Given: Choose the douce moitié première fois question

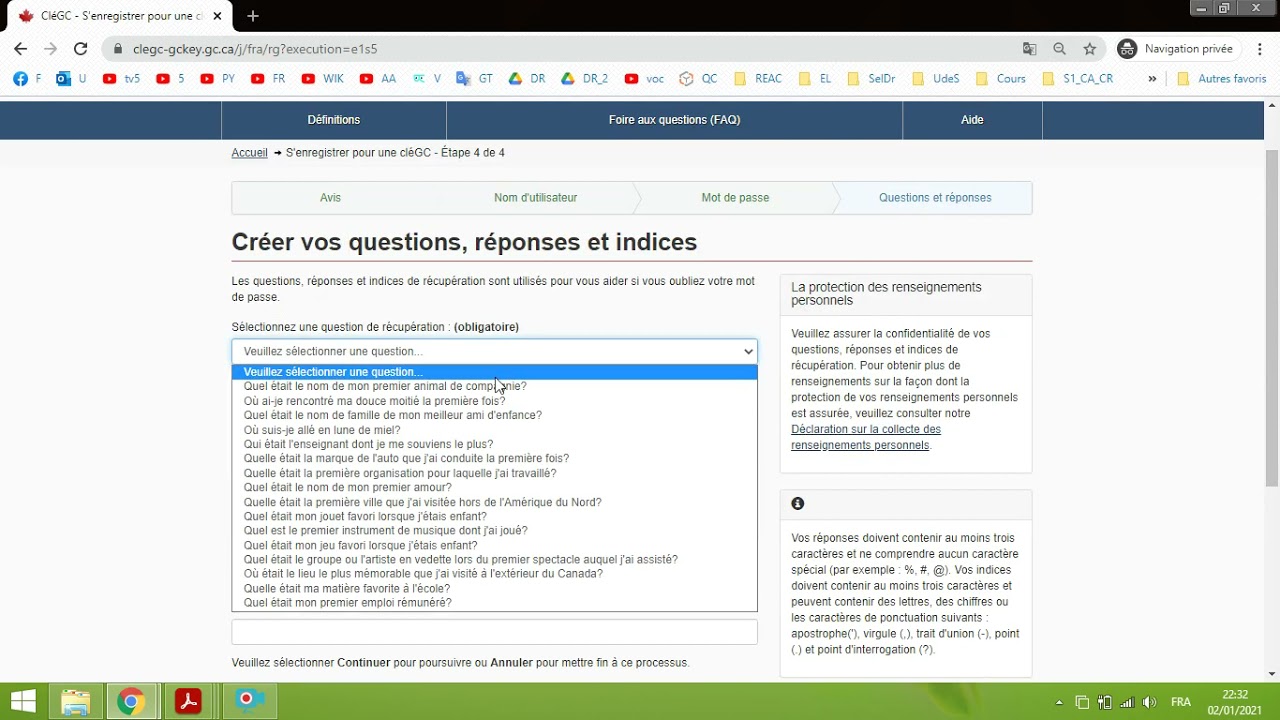Looking at the screenshot, I should [x=494, y=401].
